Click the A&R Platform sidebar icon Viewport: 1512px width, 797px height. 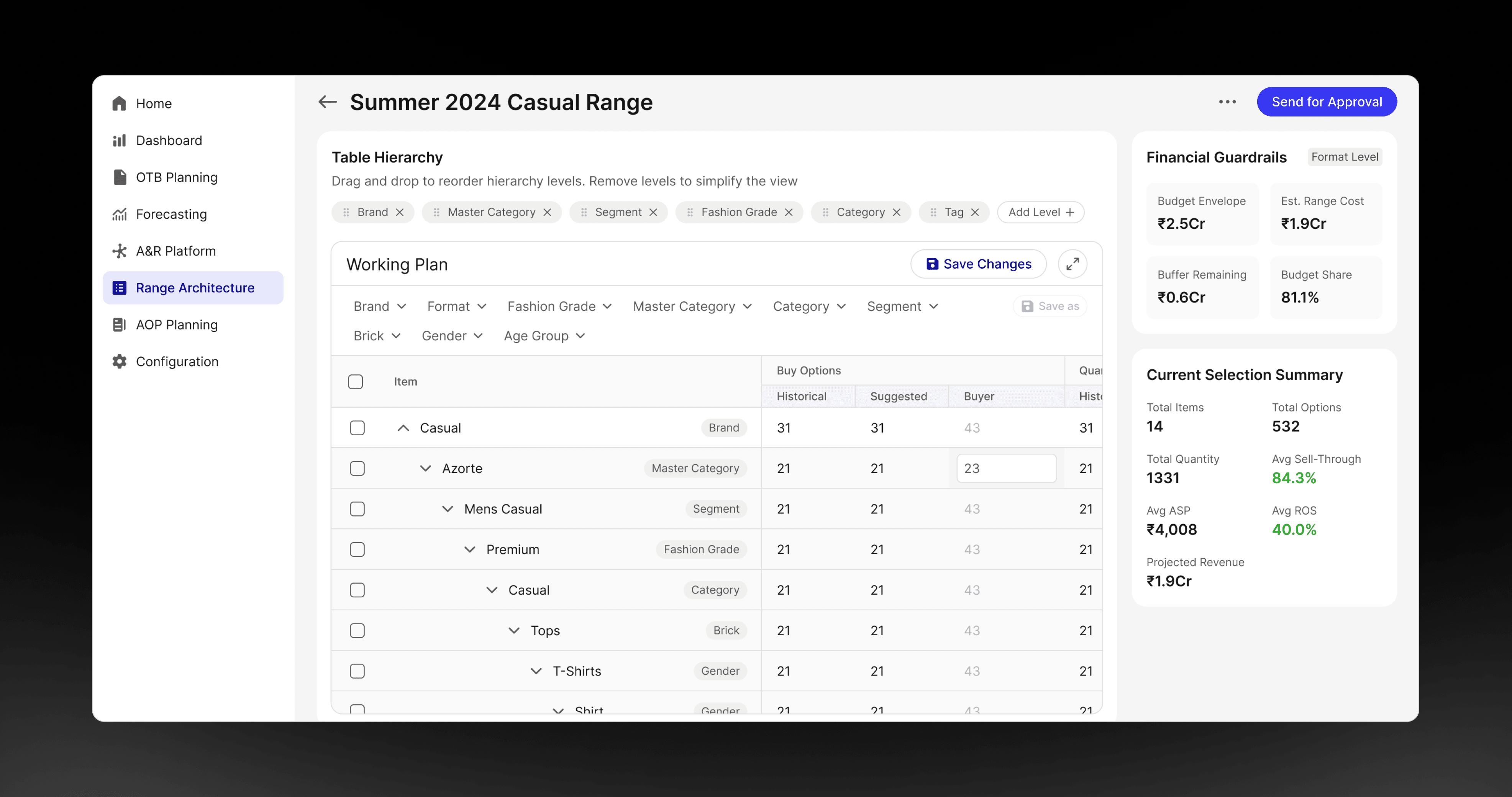point(120,251)
